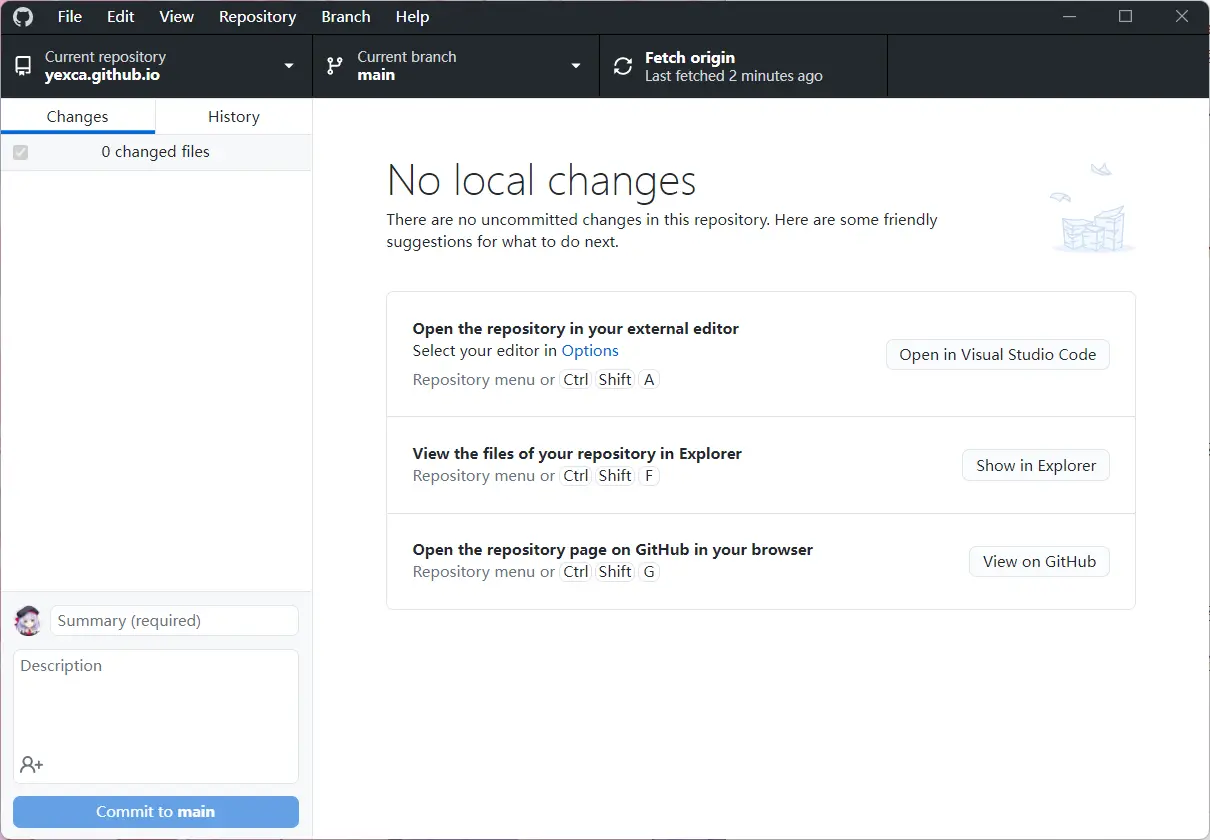
Task: Switch to the History tab
Action: (233, 116)
